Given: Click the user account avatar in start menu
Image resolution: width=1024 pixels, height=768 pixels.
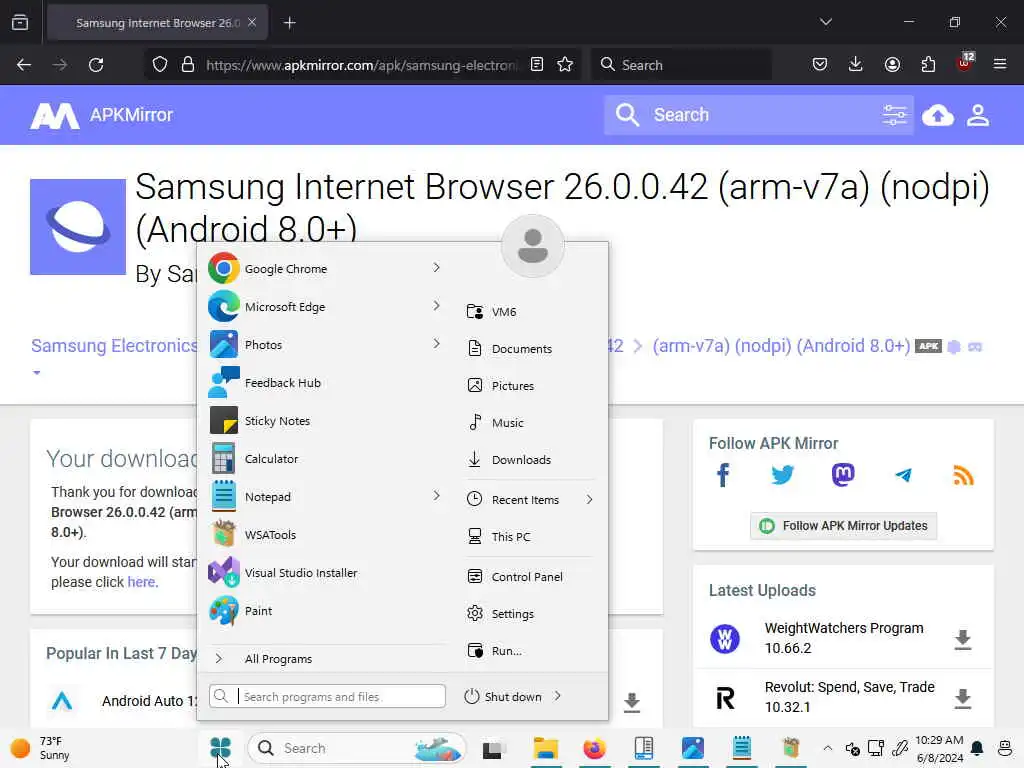Looking at the screenshot, I should pyautogui.click(x=532, y=246).
